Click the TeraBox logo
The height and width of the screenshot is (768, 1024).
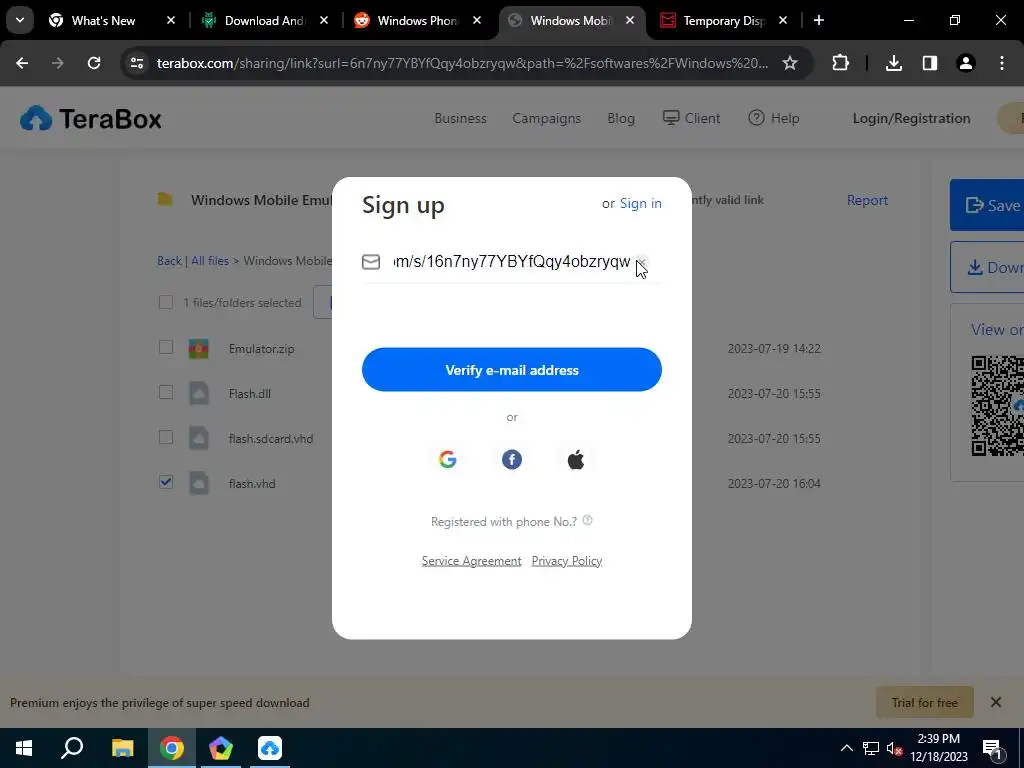(x=91, y=119)
